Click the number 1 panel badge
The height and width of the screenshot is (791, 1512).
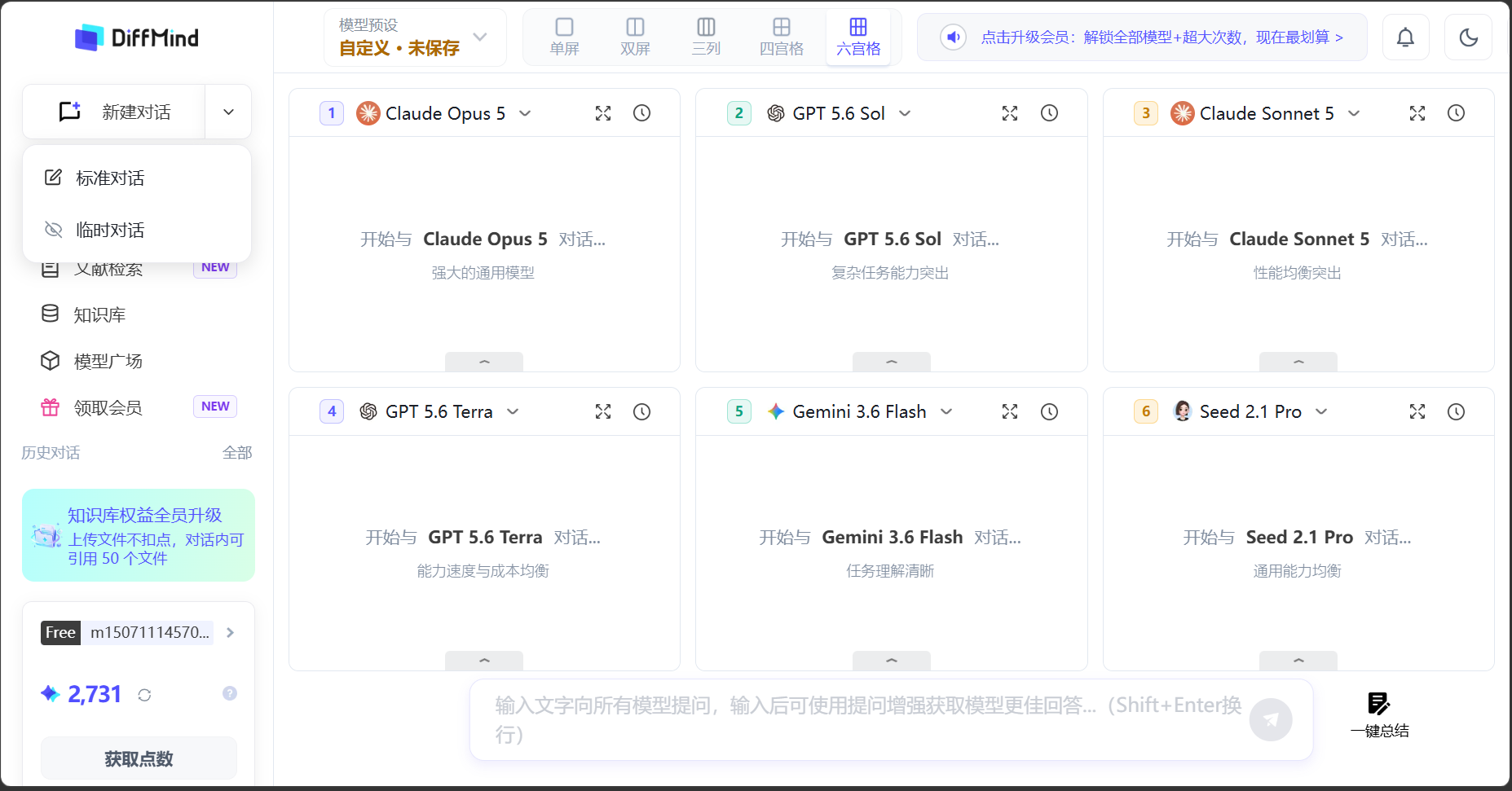(x=332, y=113)
